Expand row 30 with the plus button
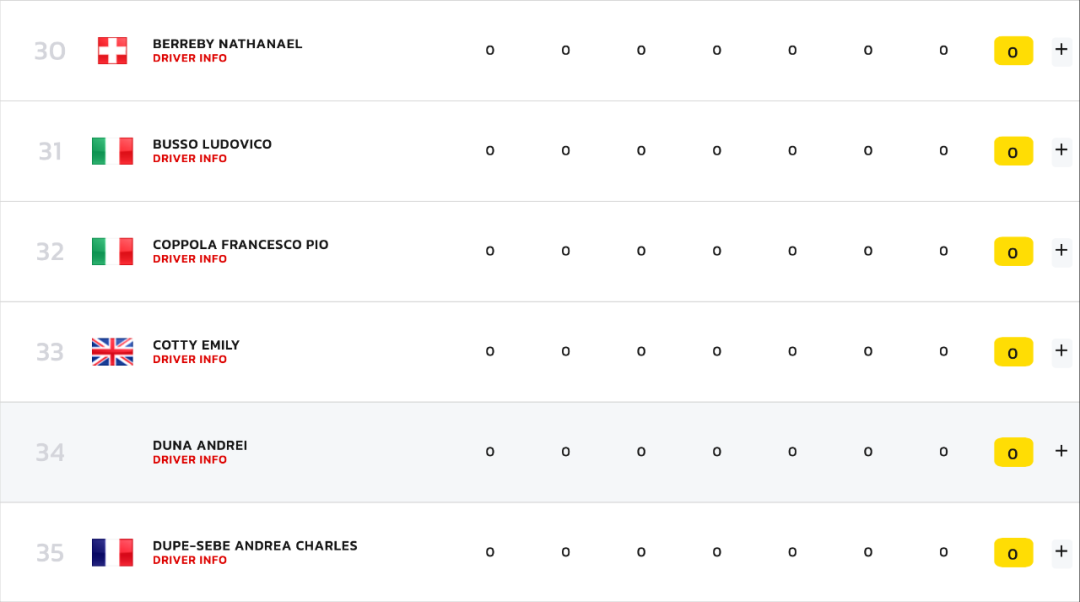 (1061, 50)
